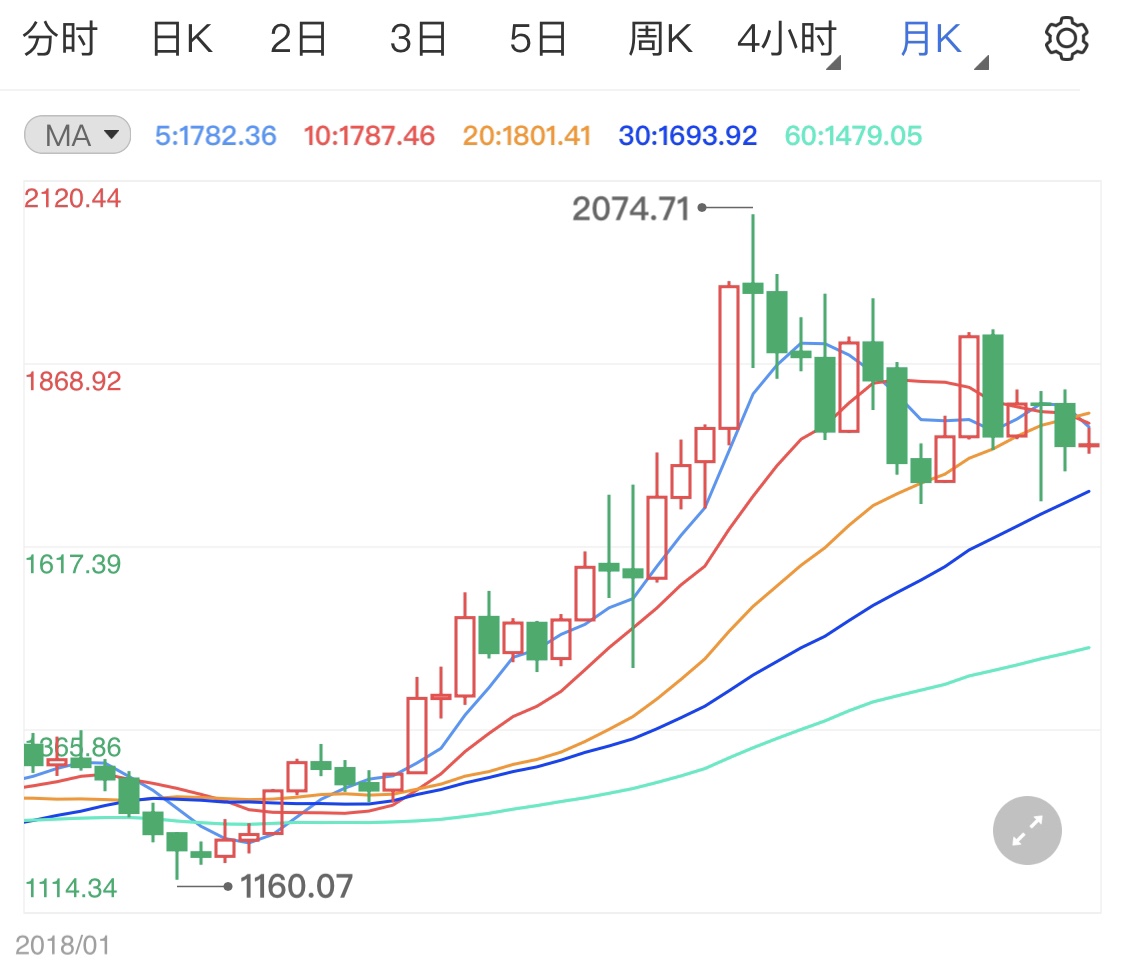
Task: Select the 日K chart tab
Action: pyautogui.click(x=180, y=40)
